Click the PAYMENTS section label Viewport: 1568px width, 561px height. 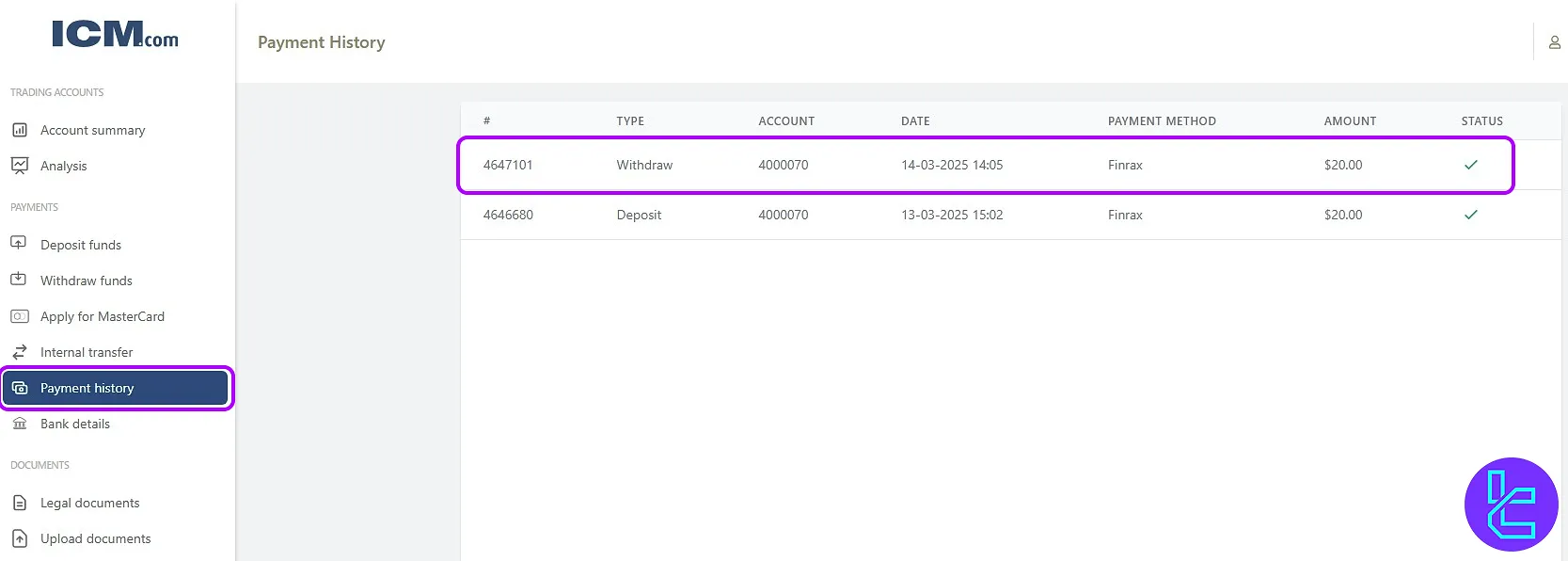(34, 207)
